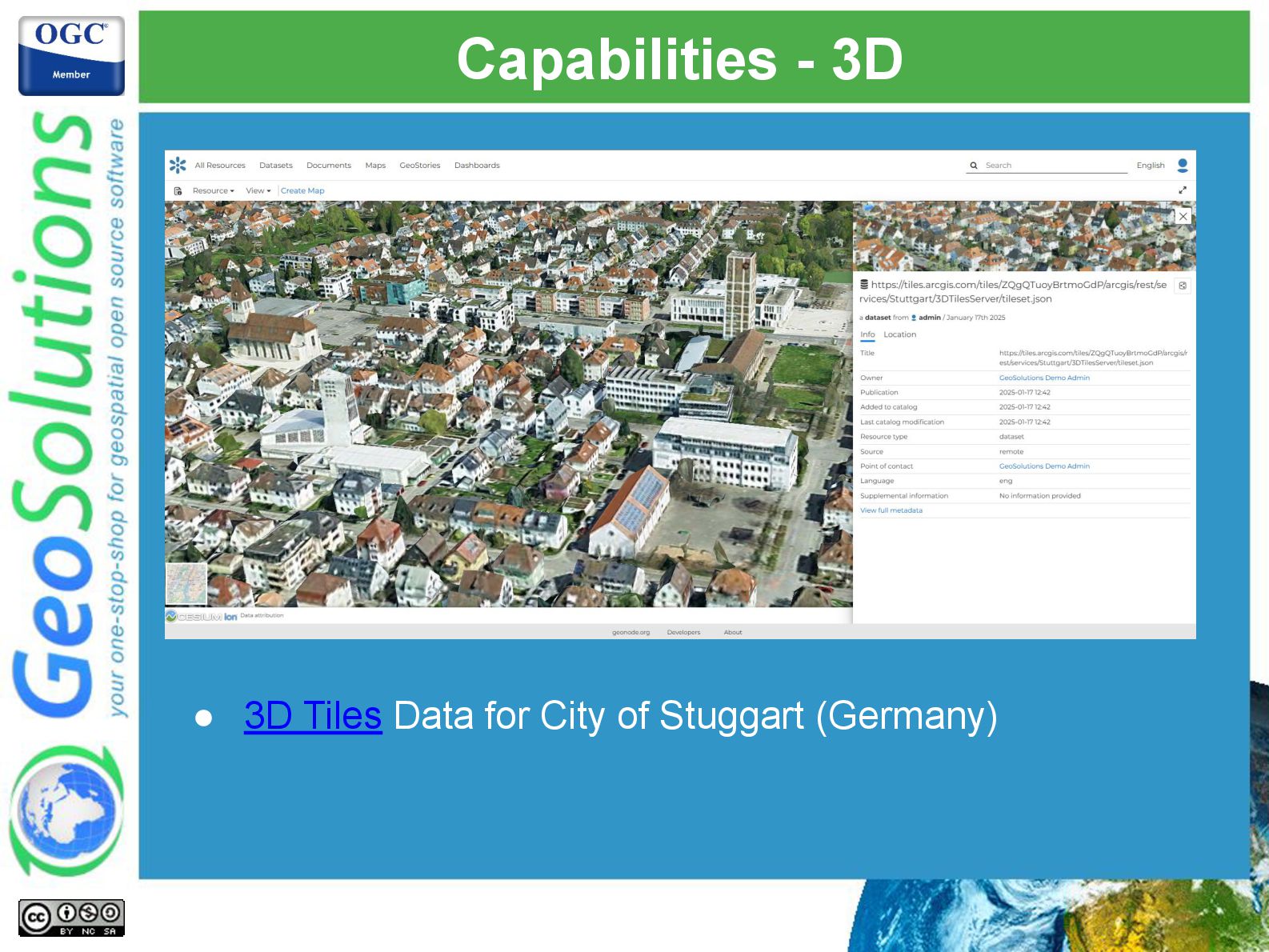Open View full metadata link
Image resolution: width=1269 pixels, height=952 pixels.
[x=891, y=510]
